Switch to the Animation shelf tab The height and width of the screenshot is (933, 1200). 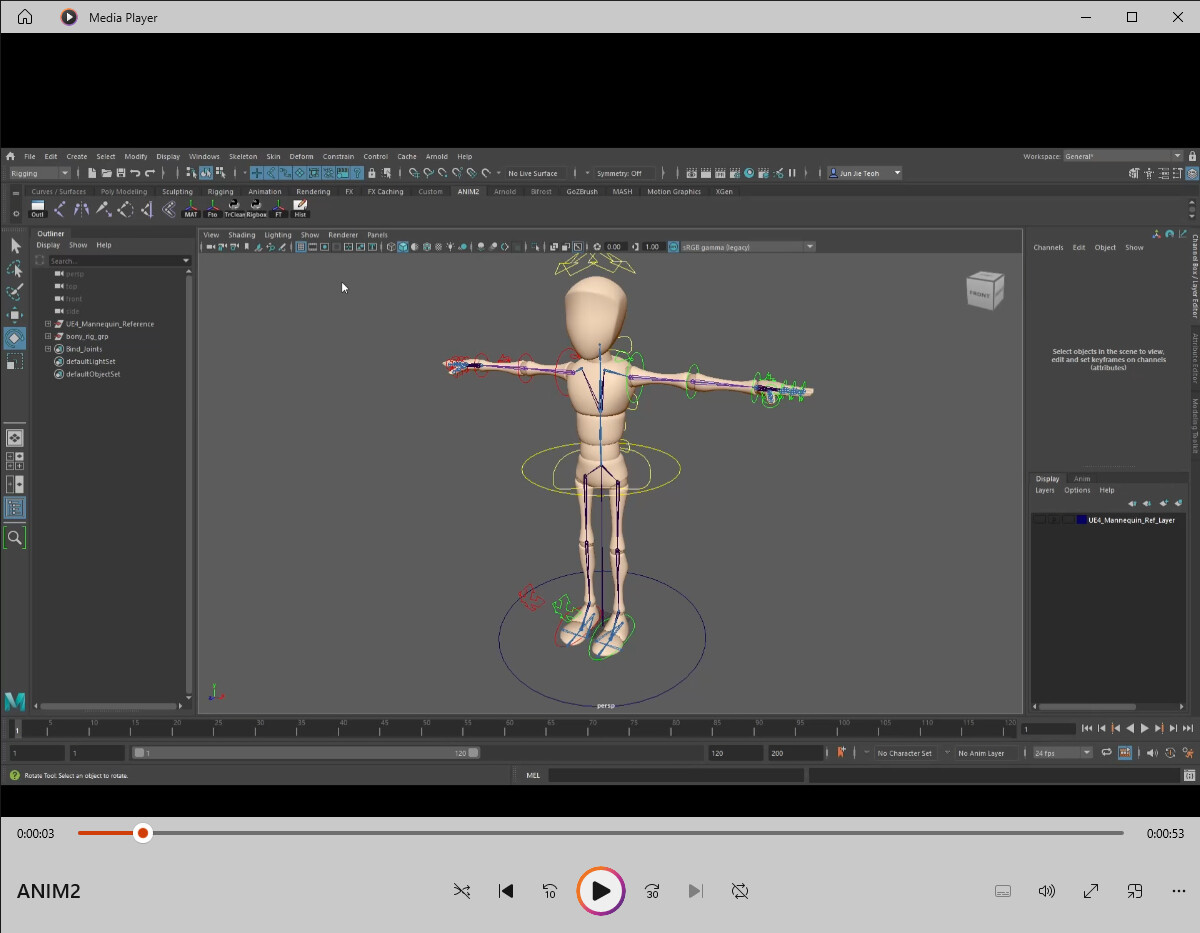coord(265,191)
